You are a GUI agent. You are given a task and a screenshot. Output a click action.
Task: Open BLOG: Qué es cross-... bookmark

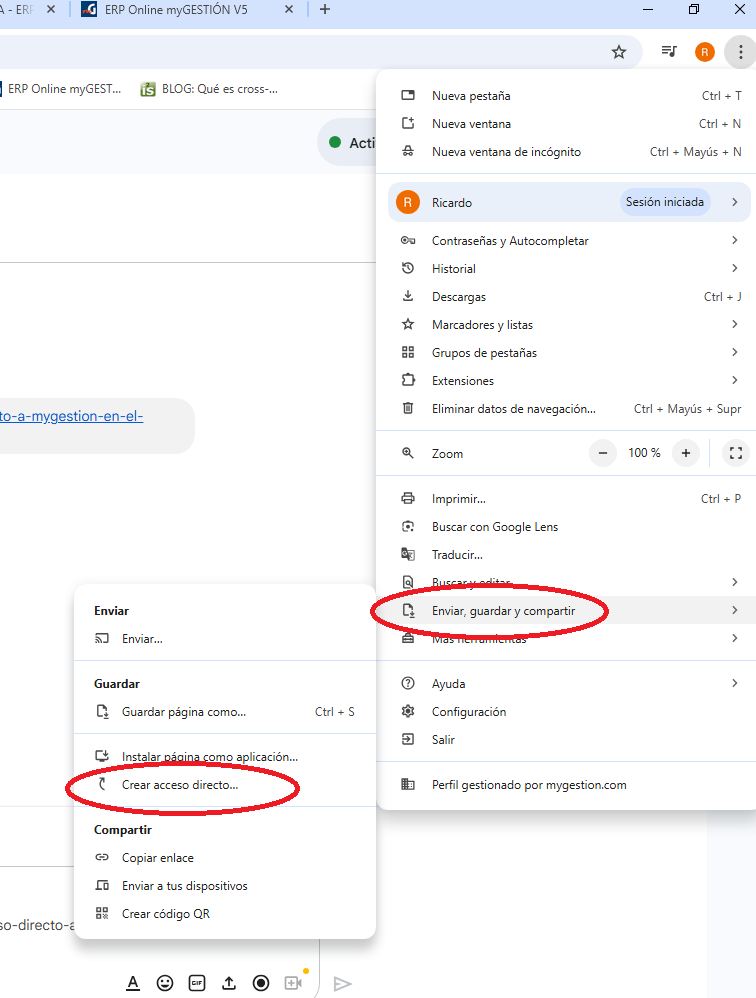pos(209,89)
